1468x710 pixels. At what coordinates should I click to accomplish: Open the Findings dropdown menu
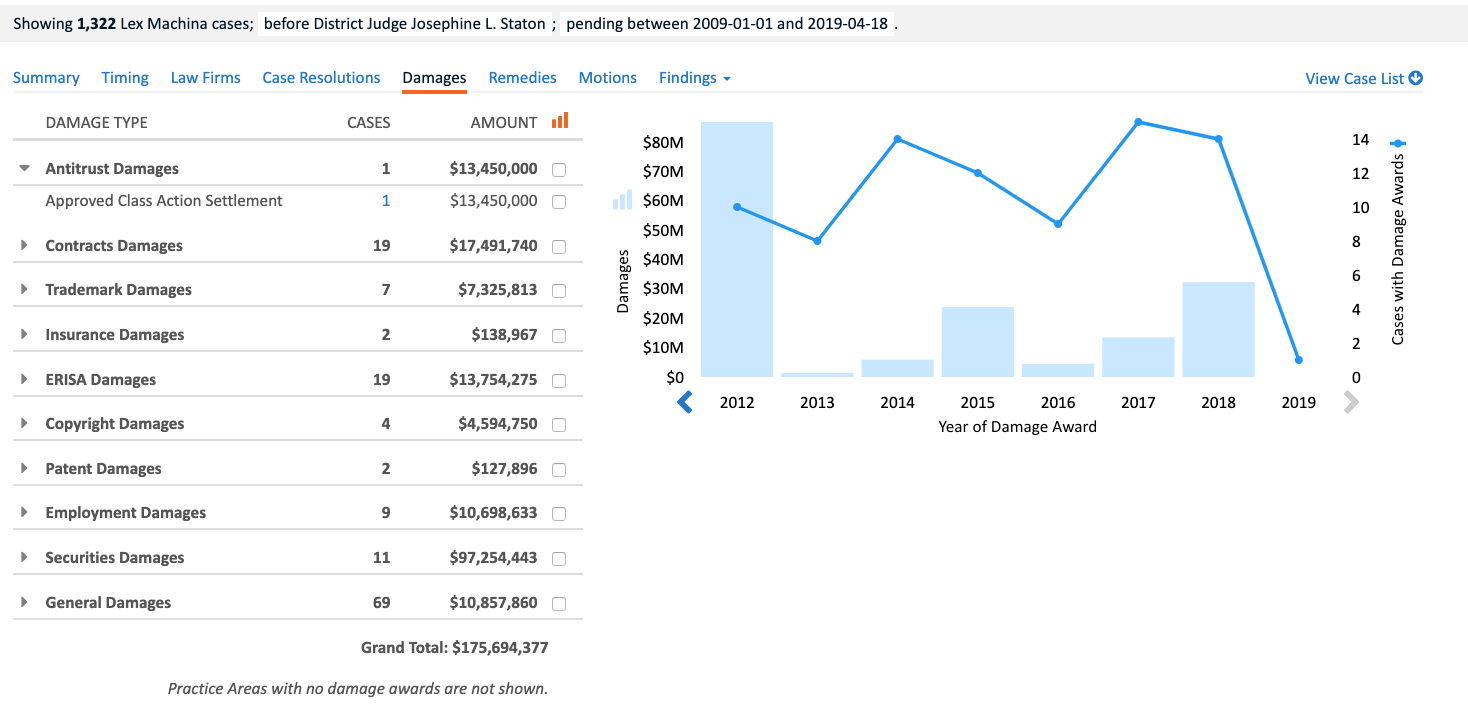pos(694,78)
